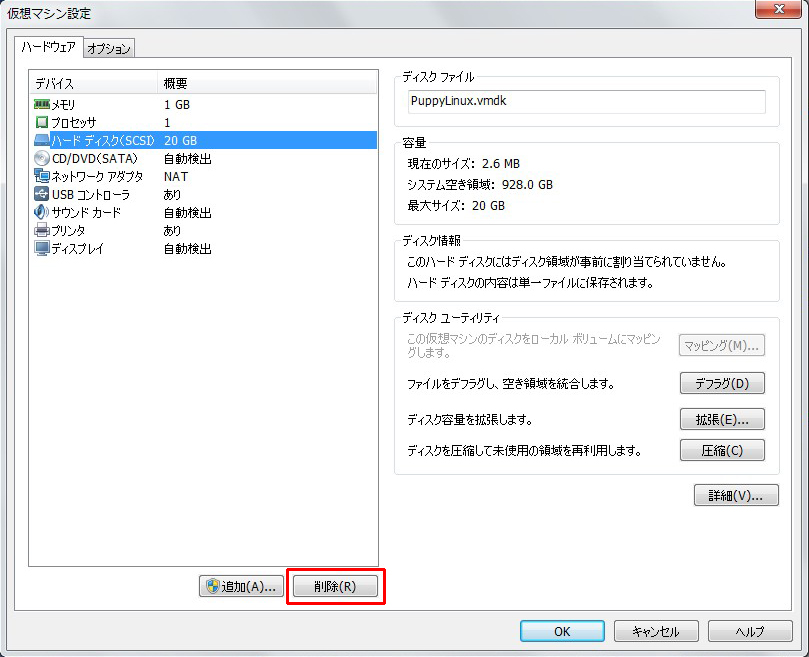Select the メモリ device icon
Viewport: 809px width, 657px height.
42,104
